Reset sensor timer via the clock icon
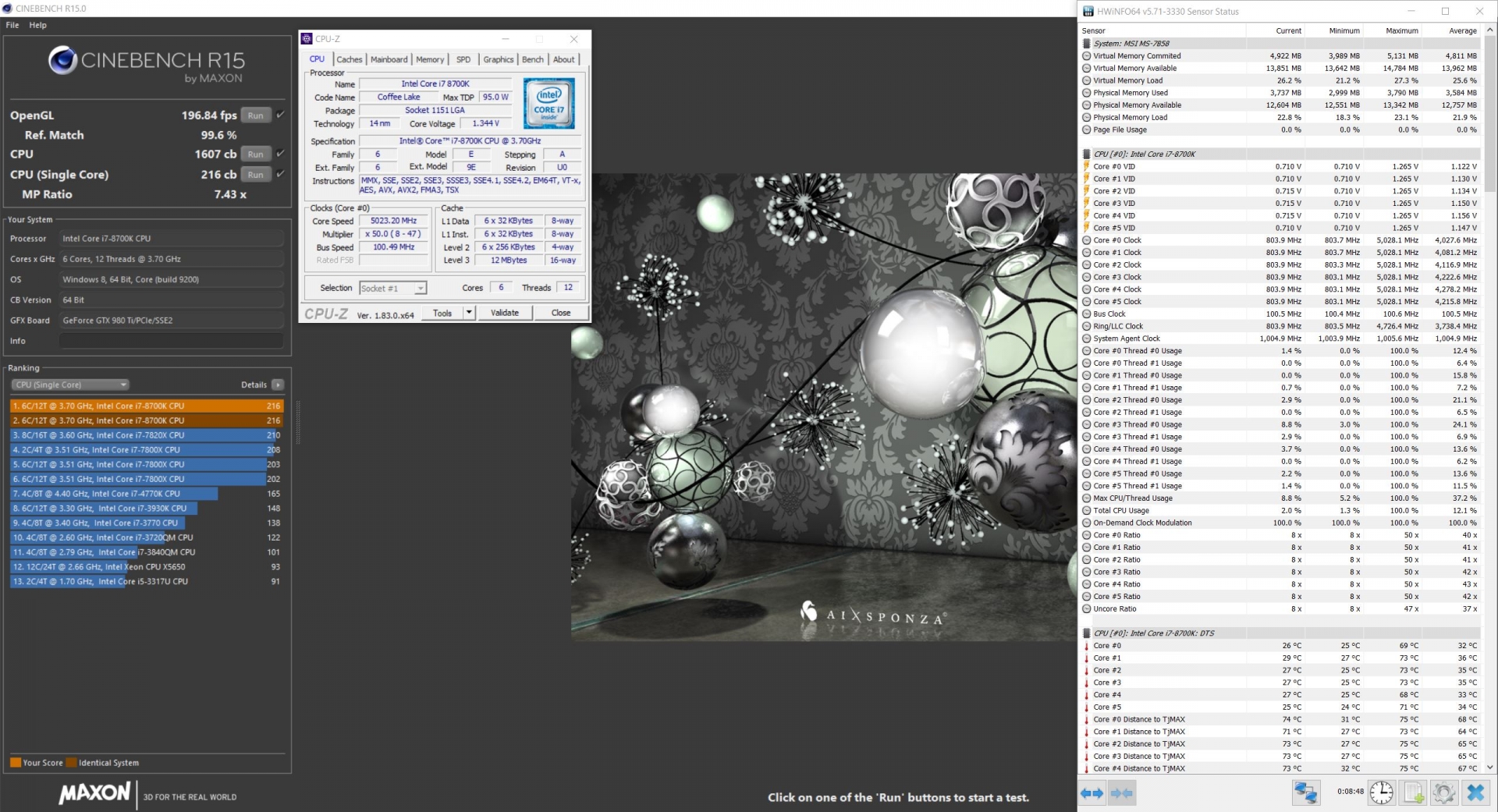Viewport: 1498px width, 812px height. (1381, 793)
